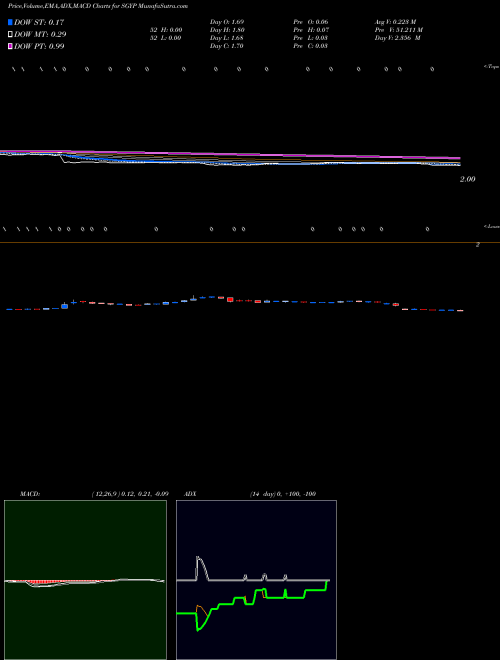
Task: Click the 'Pre V: 51.211 M' value
Action: pyautogui.click(x=399, y=30)
